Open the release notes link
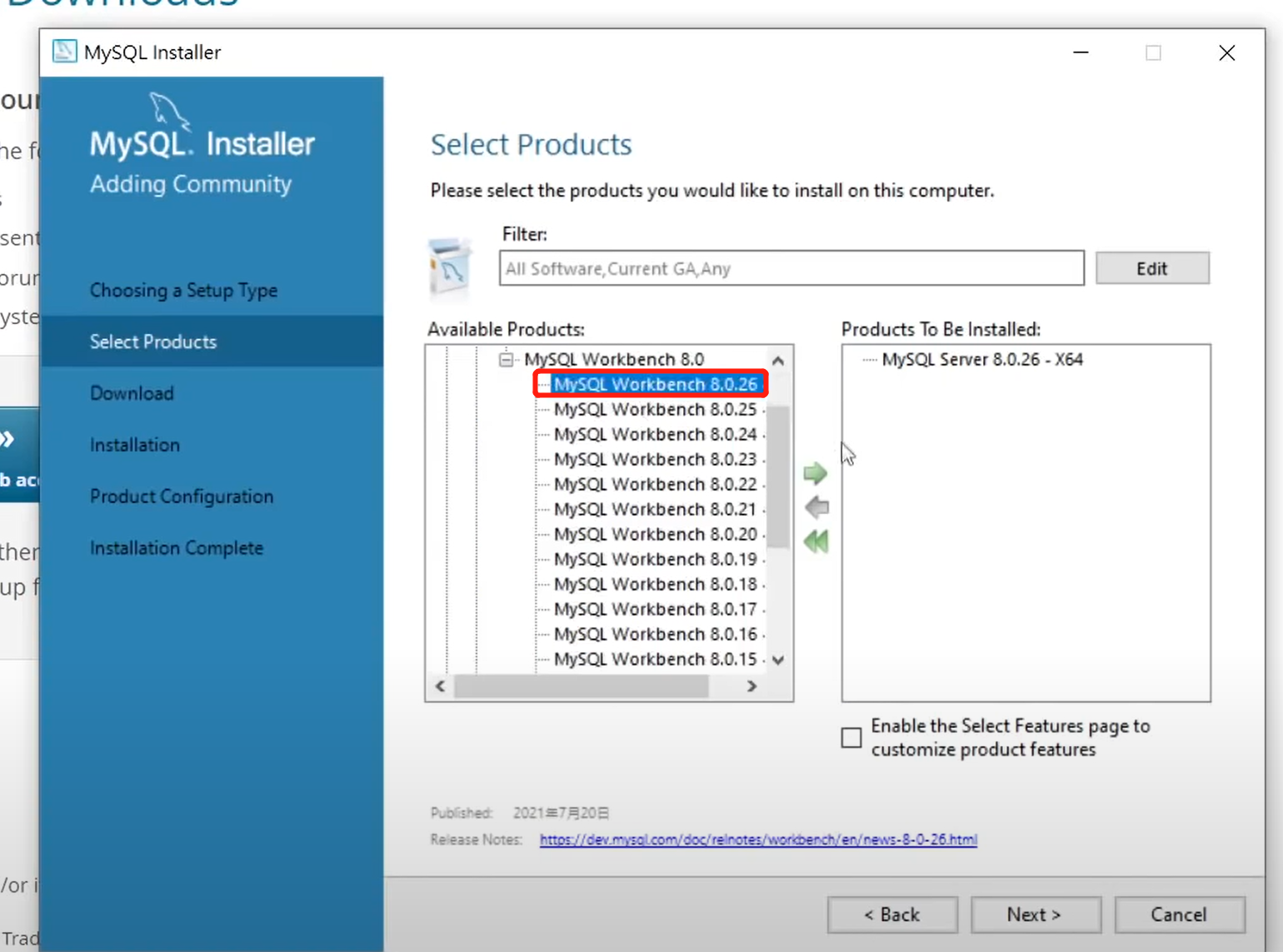This screenshot has height=952, width=1283. (x=758, y=840)
